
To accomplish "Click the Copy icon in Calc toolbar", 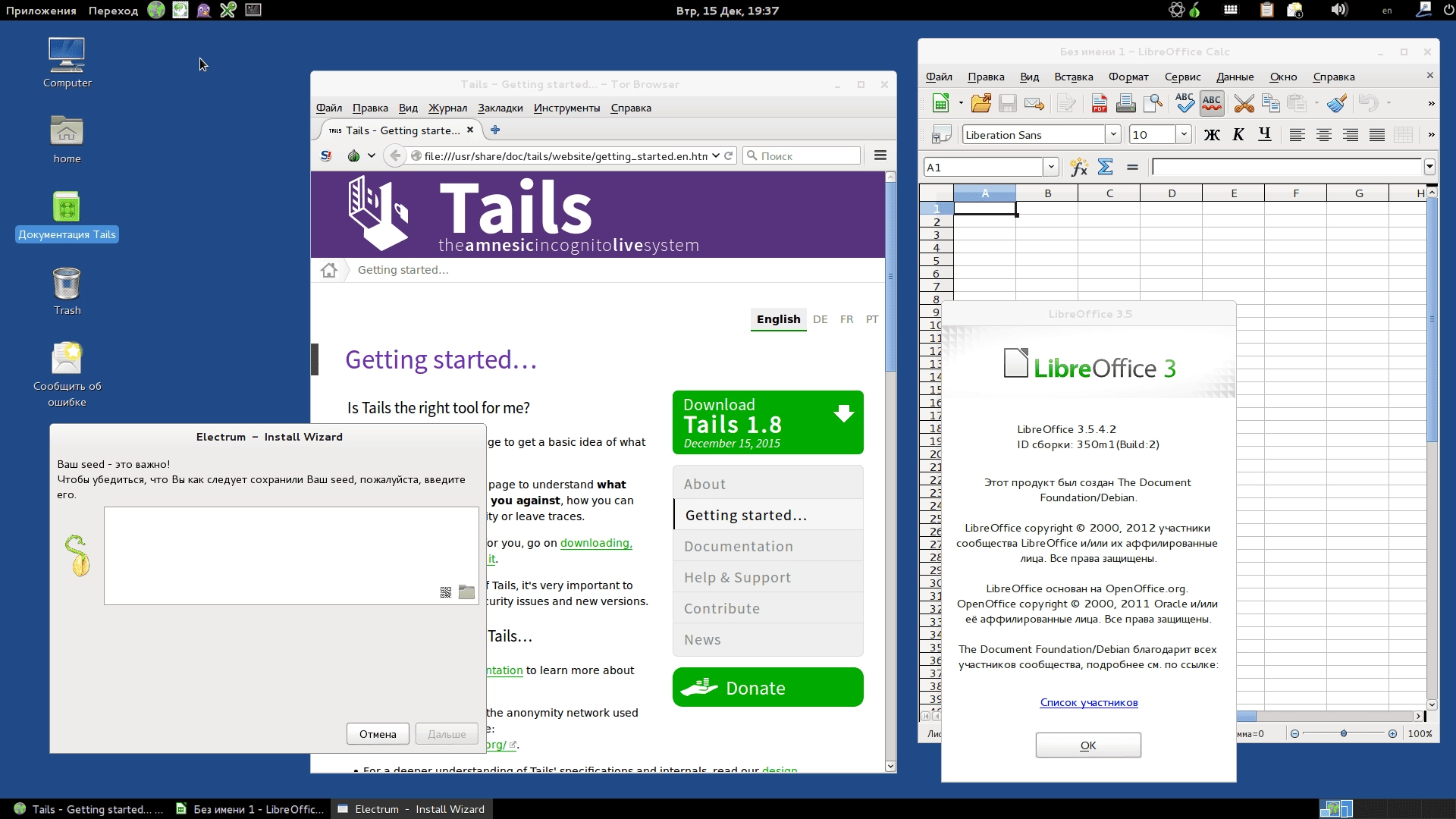I will pyautogui.click(x=1271, y=103).
